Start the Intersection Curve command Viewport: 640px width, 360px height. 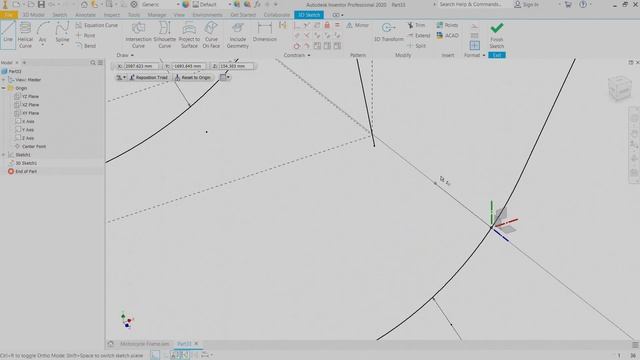[138, 35]
